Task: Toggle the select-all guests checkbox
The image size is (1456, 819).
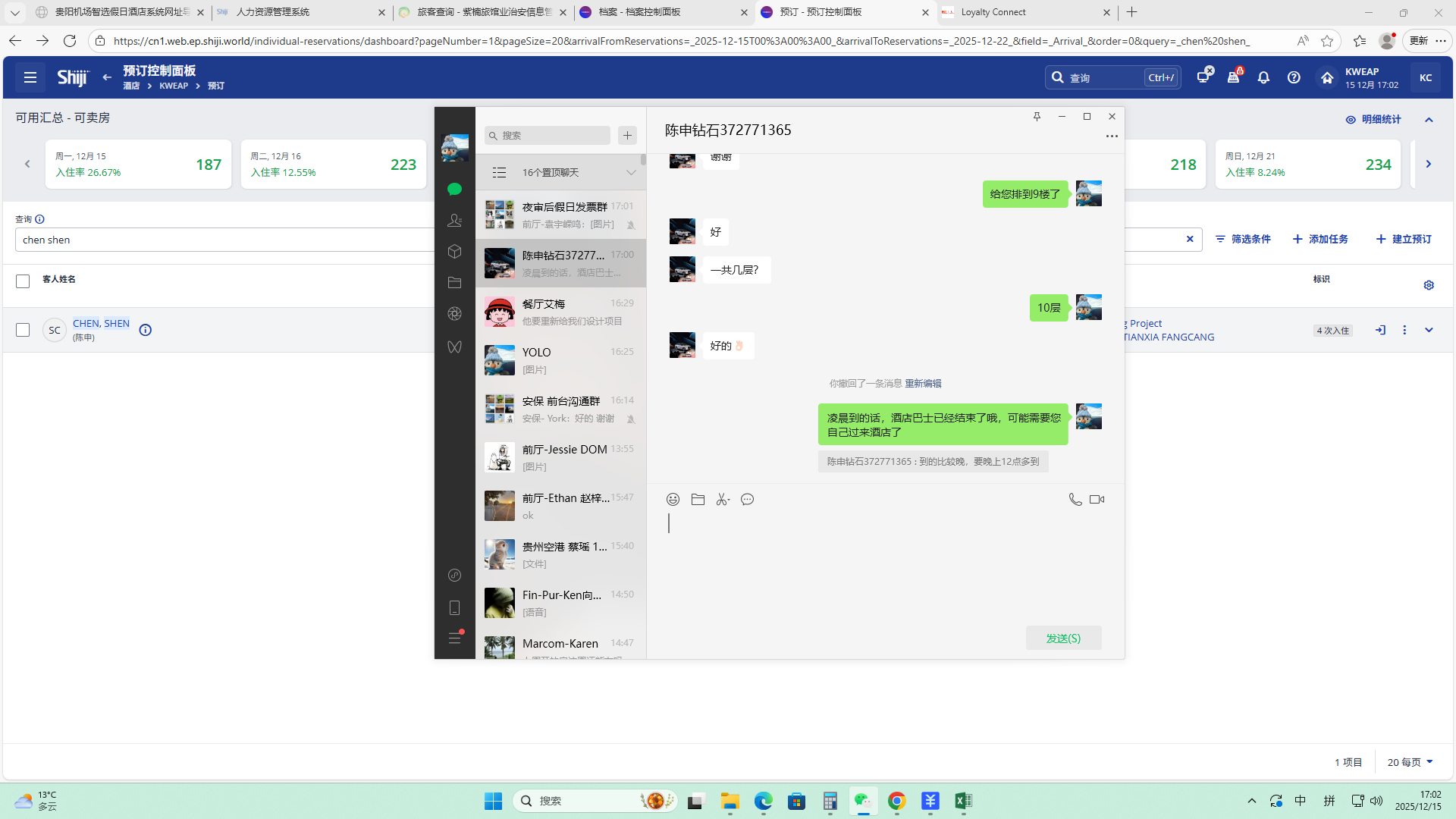Action: point(23,281)
